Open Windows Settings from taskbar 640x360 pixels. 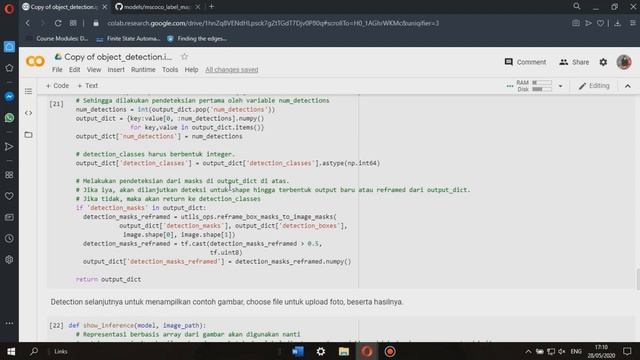pyautogui.click(x=321, y=351)
